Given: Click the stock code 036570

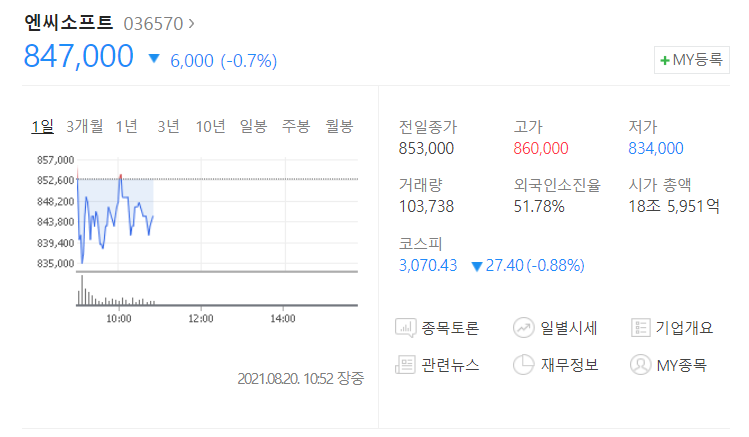Looking at the screenshot, I should (153, 23).
